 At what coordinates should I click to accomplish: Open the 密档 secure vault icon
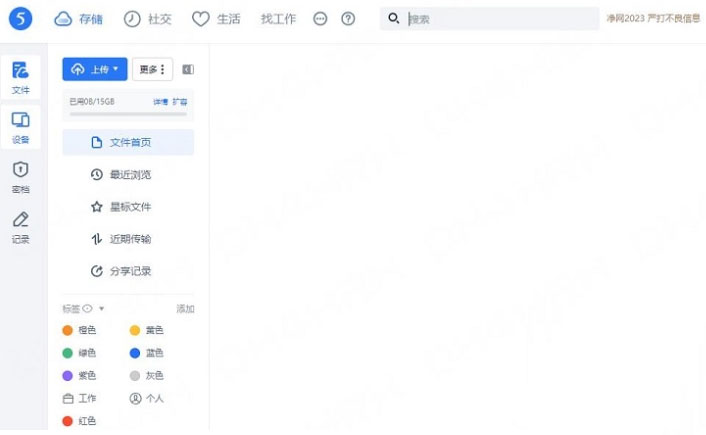(x=20, y=177)
